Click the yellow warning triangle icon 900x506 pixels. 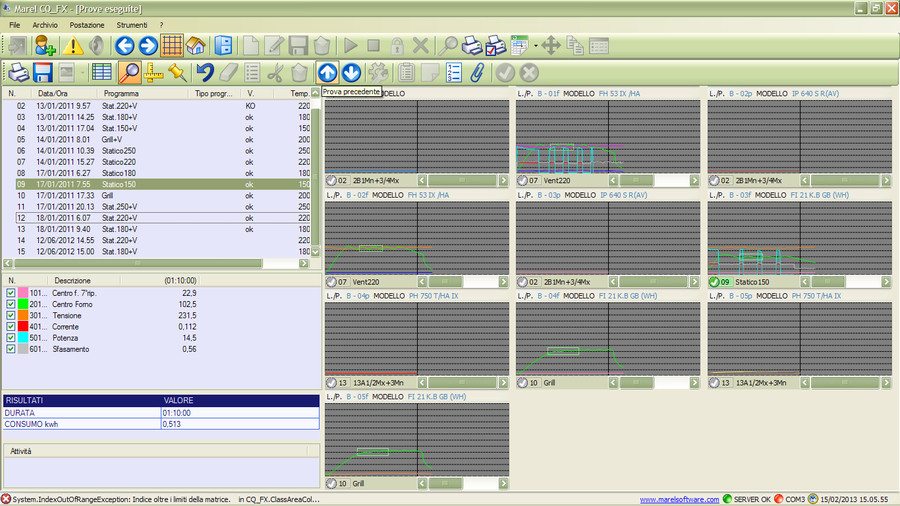click(74, 45)
